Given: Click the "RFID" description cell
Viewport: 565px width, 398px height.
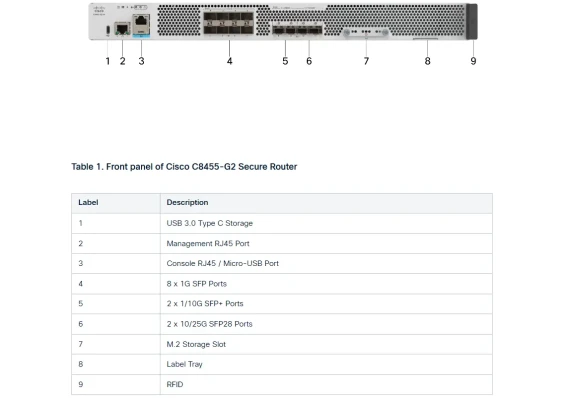Looking at the screenshot, I should [326, 384].
